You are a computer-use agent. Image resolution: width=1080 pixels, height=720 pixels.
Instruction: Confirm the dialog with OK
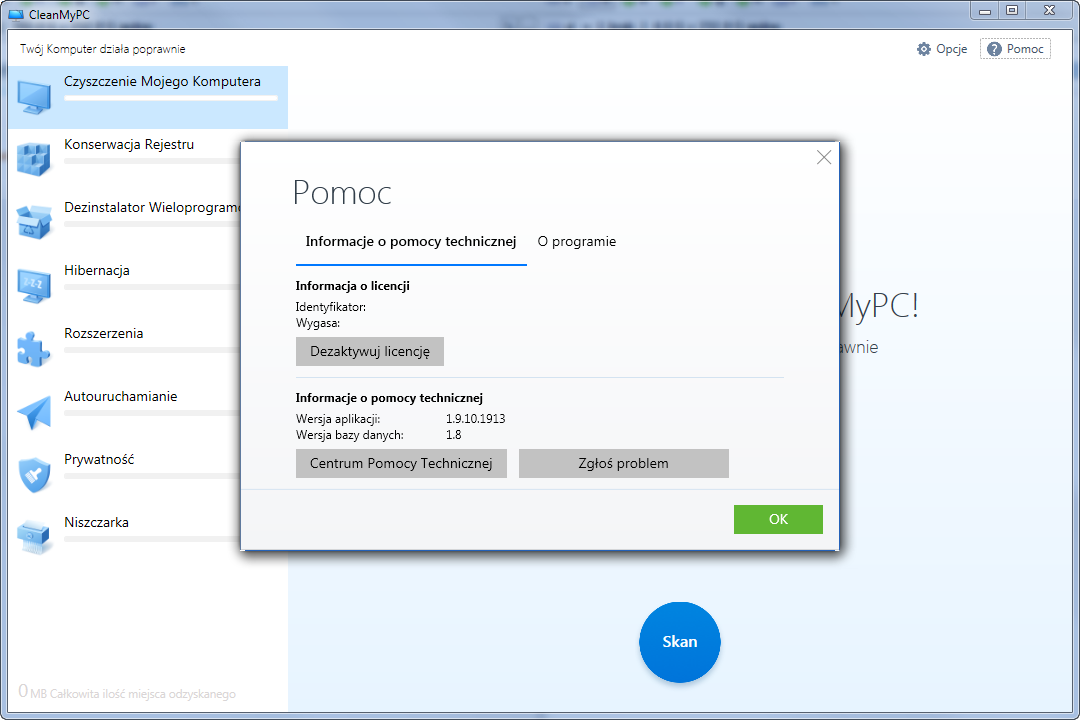coord(778,520)
